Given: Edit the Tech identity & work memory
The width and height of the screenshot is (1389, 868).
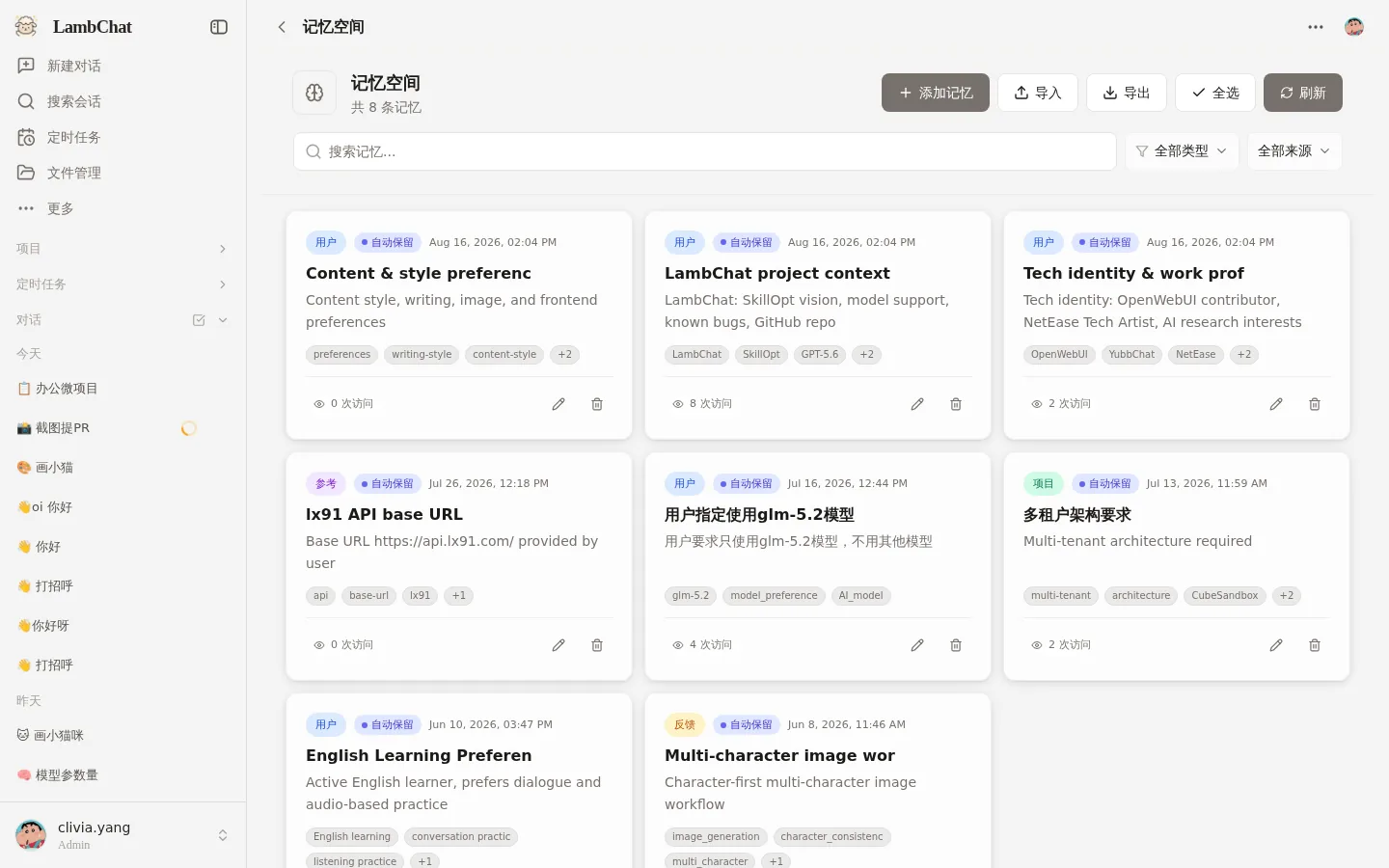Looking at the screenshot, I should coord(1276,404).
